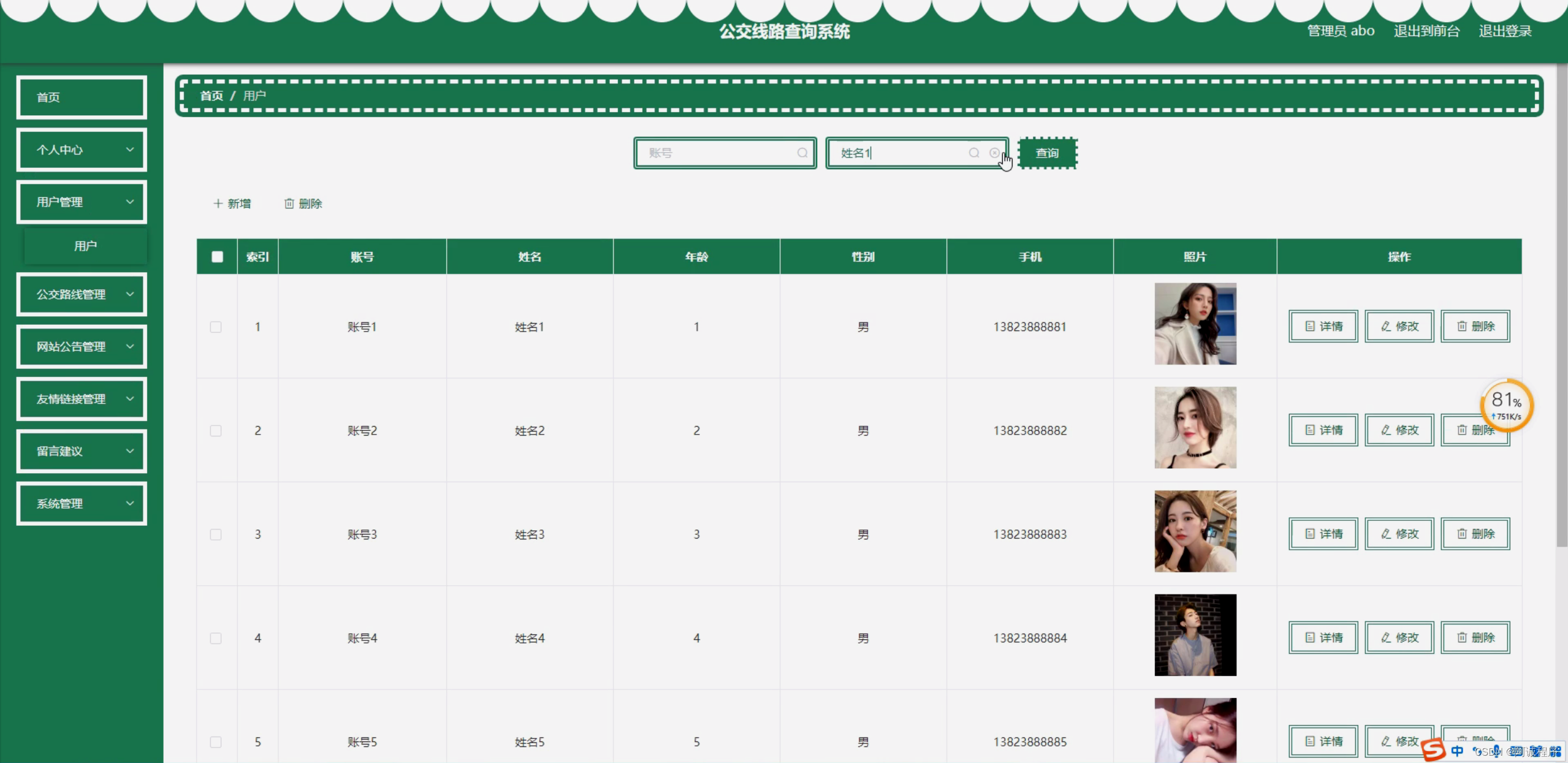Screen dimensions: 1568x763
Task: Open 详情 details for row 账号1
Action: pos(1323,327)
